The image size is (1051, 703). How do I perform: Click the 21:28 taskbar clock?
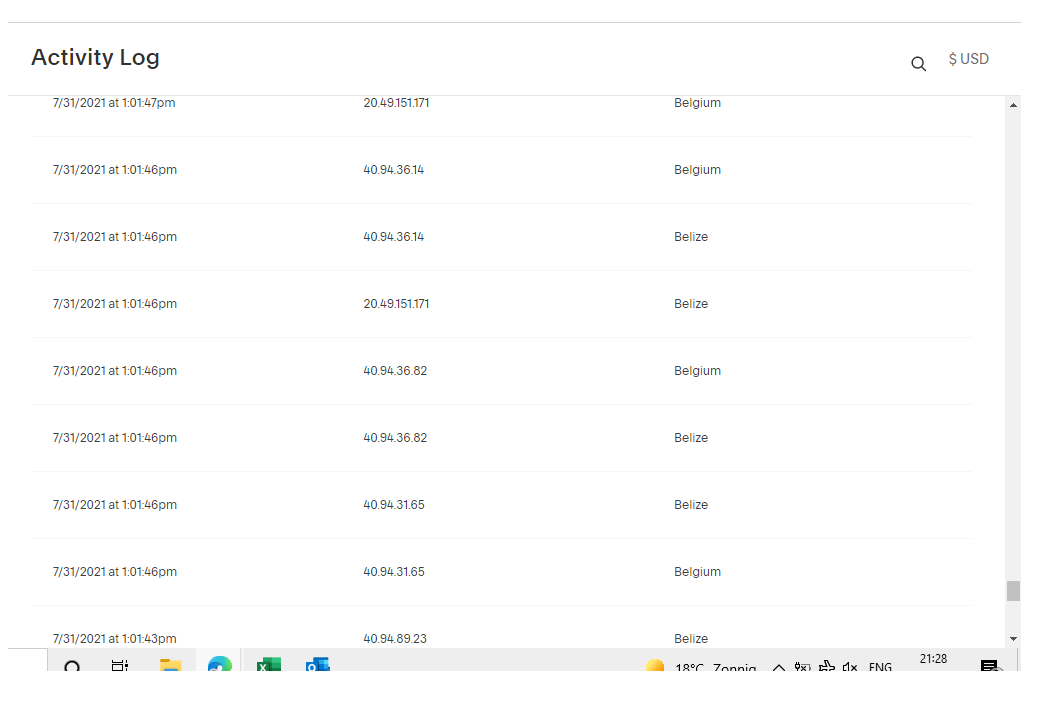point(933,659)
